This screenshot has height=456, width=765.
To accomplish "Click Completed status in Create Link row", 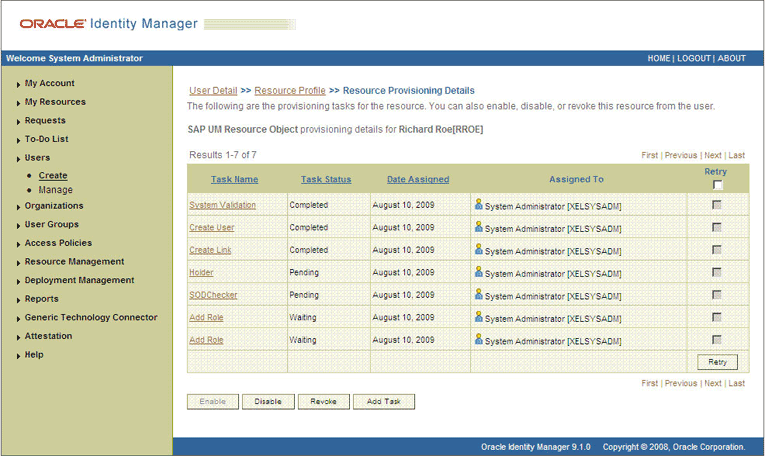I will tap(308, 250).
